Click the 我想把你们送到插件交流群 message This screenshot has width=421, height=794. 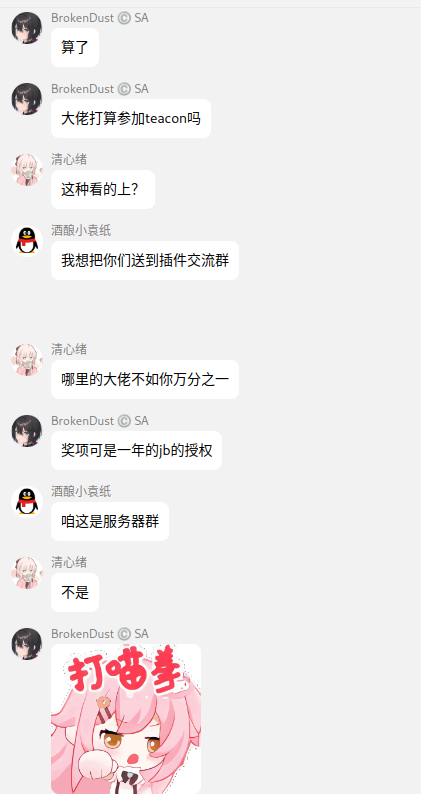(145, 260)
